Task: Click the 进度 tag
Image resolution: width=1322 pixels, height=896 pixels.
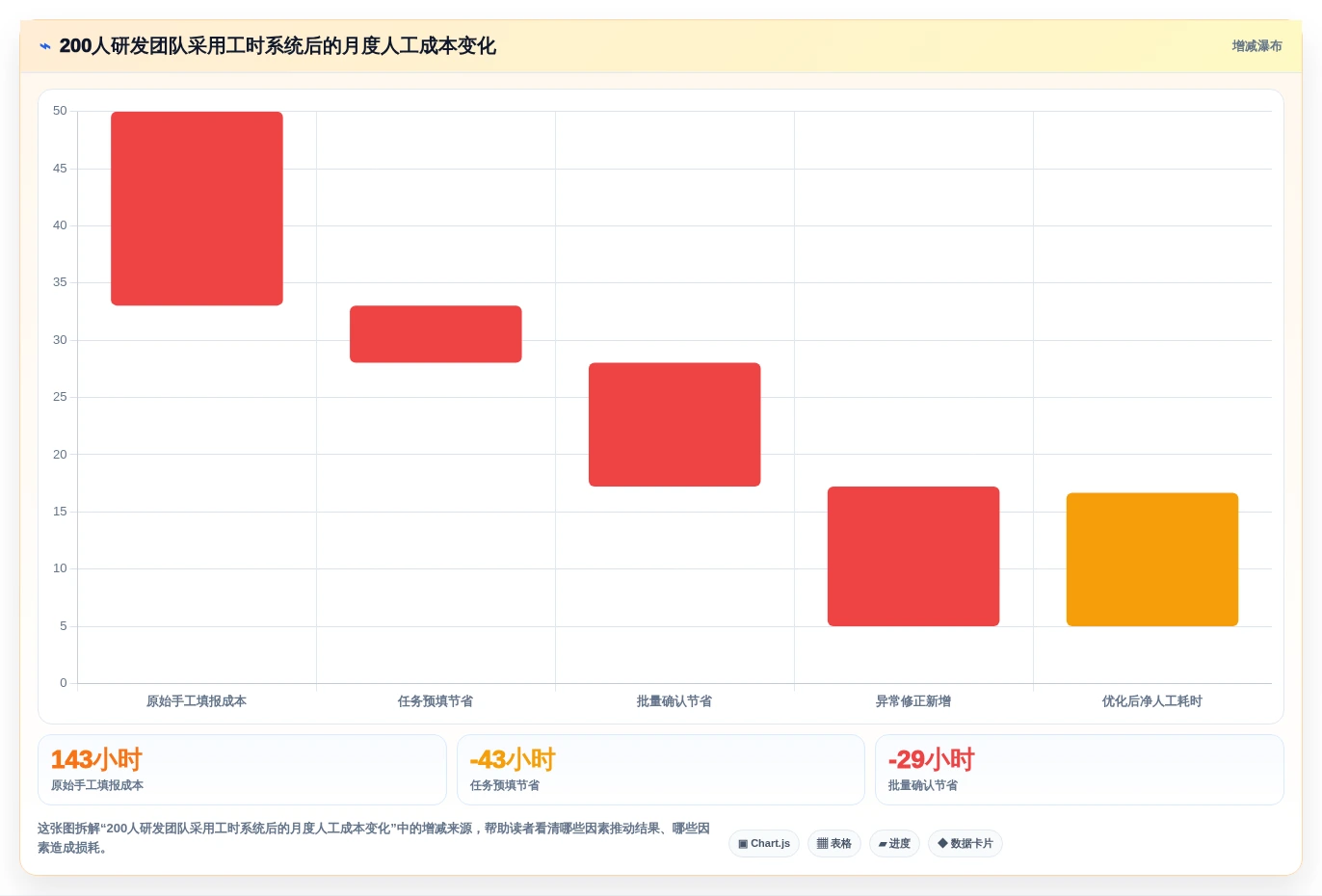Action: (894, 844)
